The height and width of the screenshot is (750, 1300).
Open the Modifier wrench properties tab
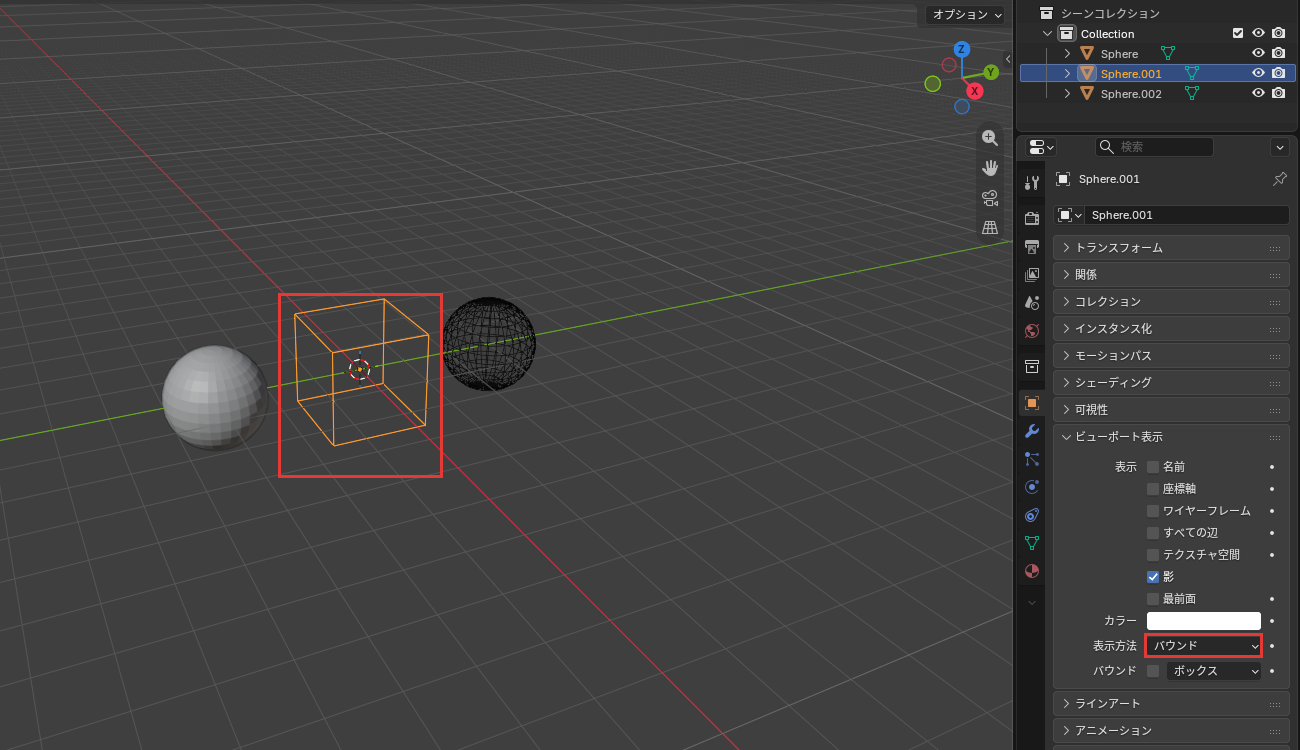(1032, 431)
